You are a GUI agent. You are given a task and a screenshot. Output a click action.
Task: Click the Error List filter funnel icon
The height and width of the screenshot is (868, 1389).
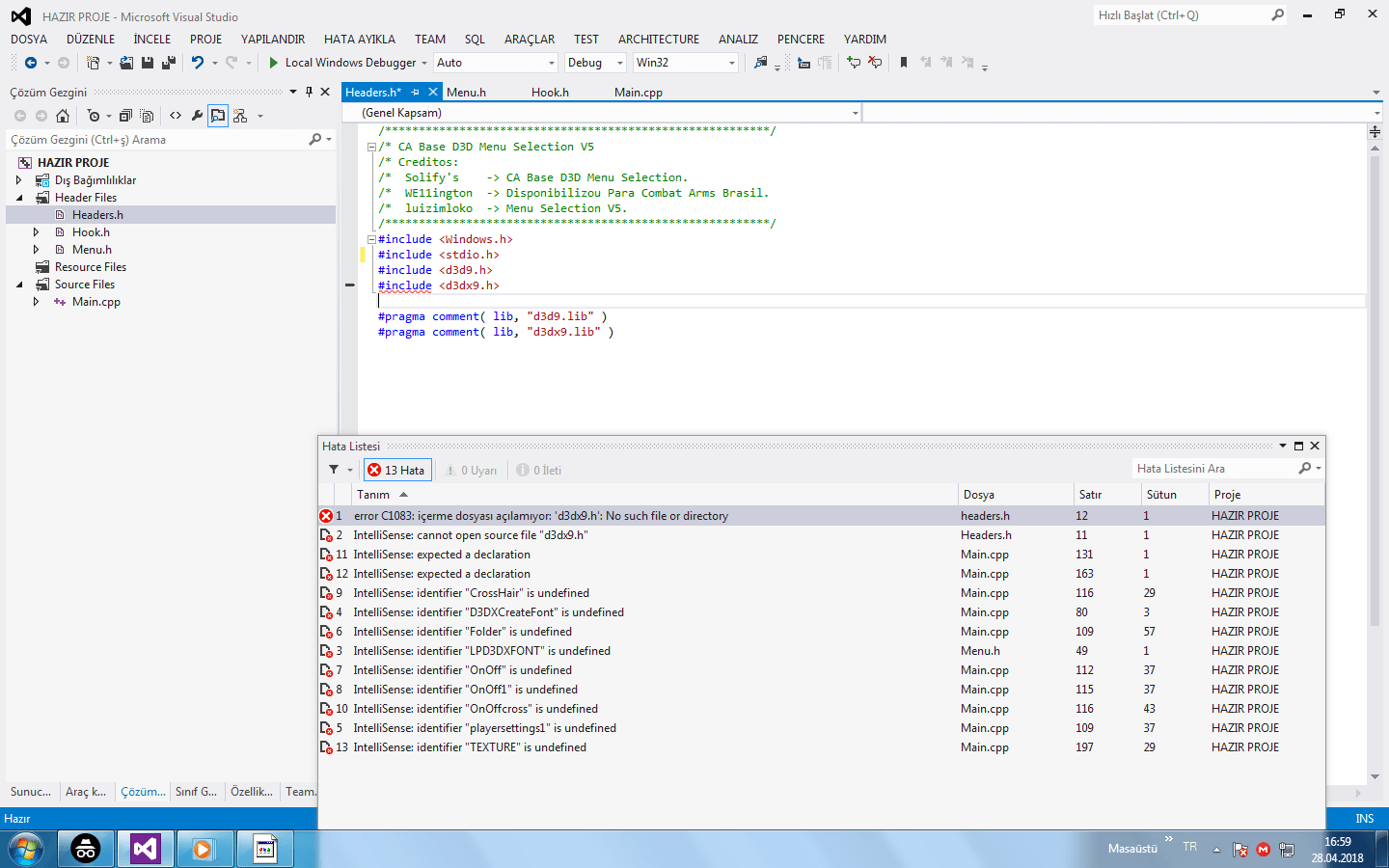[x=334, y=470]
